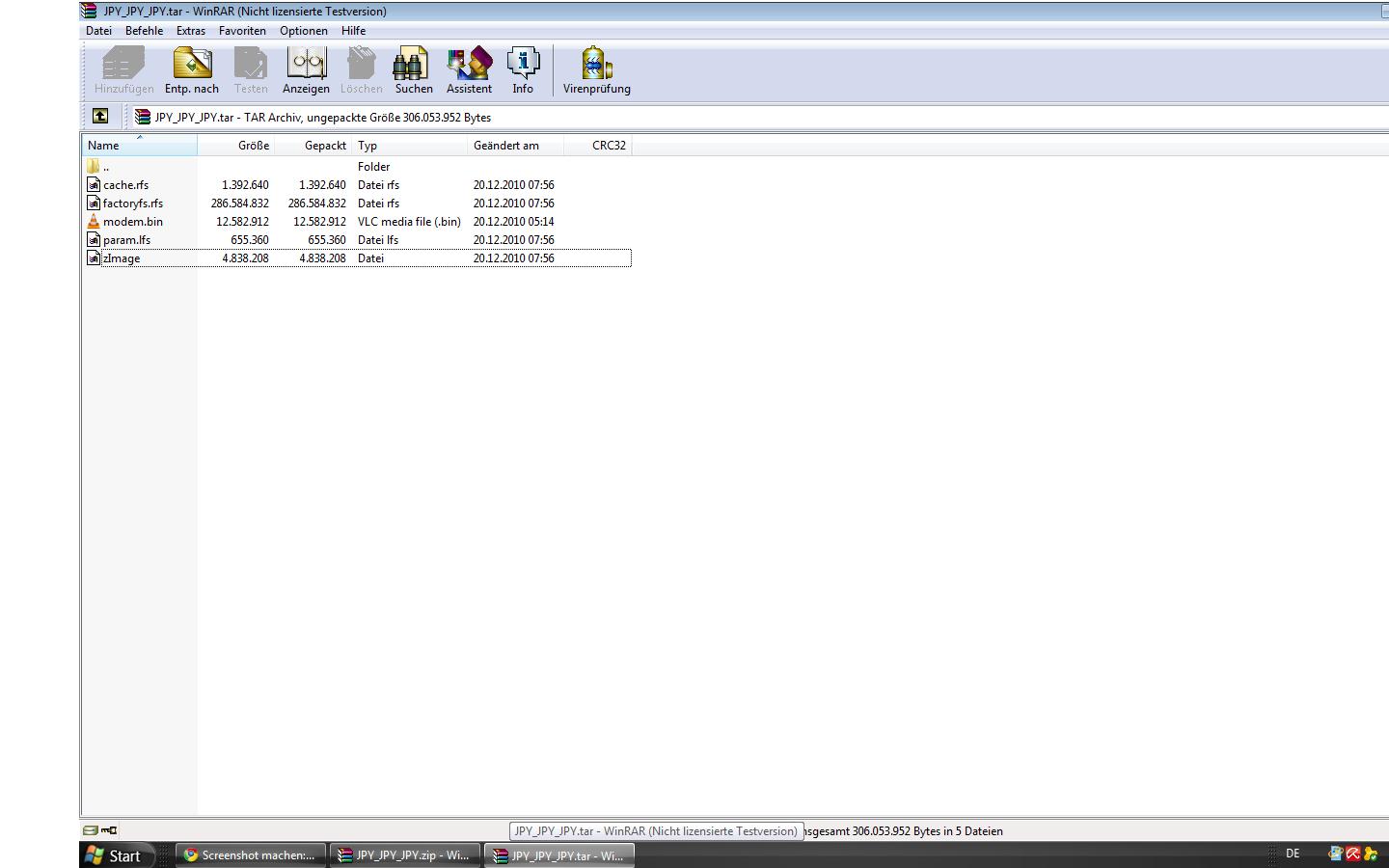The height and width of the screenshot is (868, 1389).
Task: Click the Entp. nach extract icon
Action: pos(192,70)
